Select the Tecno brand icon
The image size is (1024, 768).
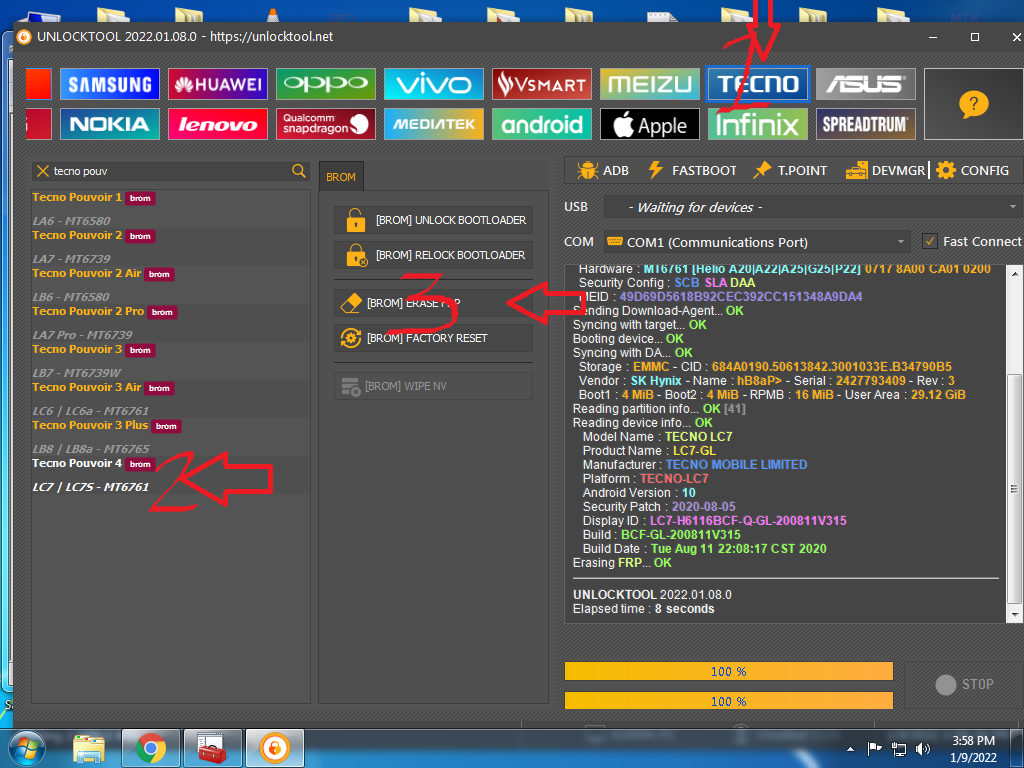(758, 84)
